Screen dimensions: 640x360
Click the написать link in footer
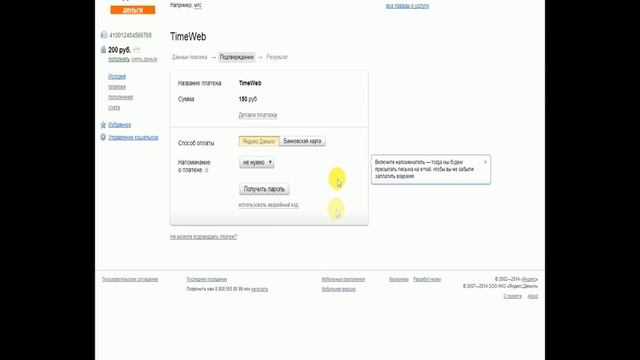(x=260, y=289)
